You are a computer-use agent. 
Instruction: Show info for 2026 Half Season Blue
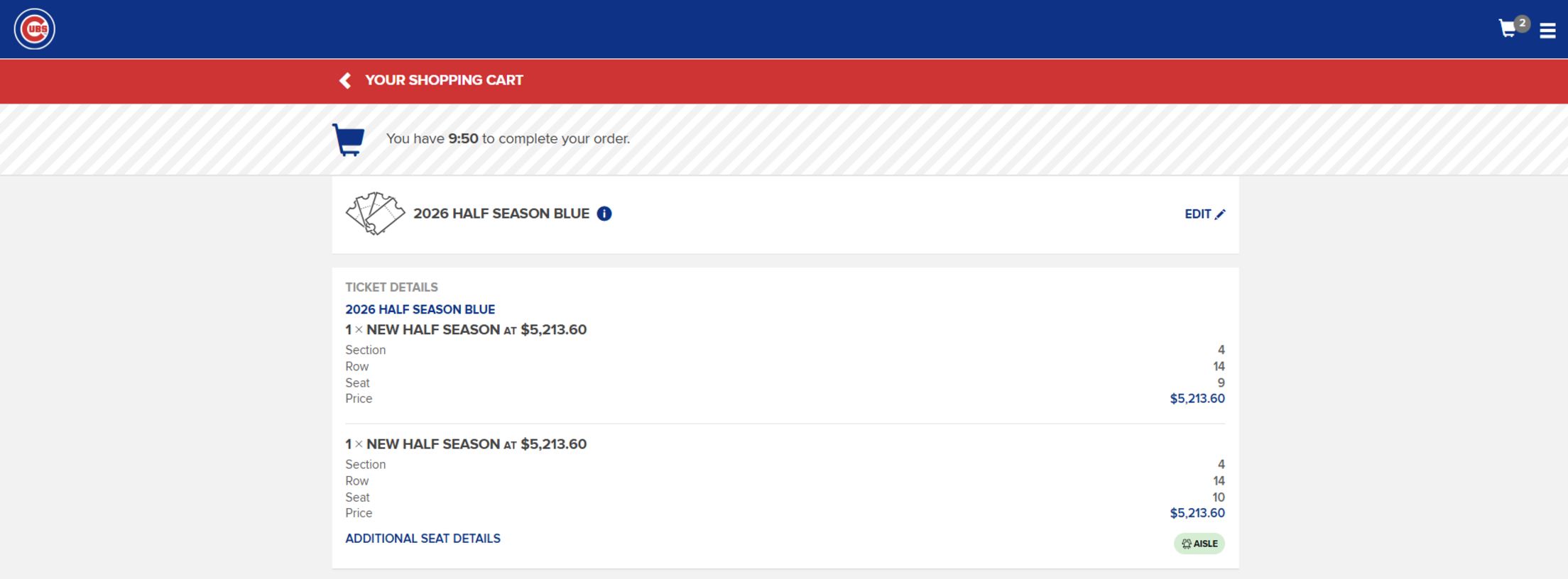604,214
